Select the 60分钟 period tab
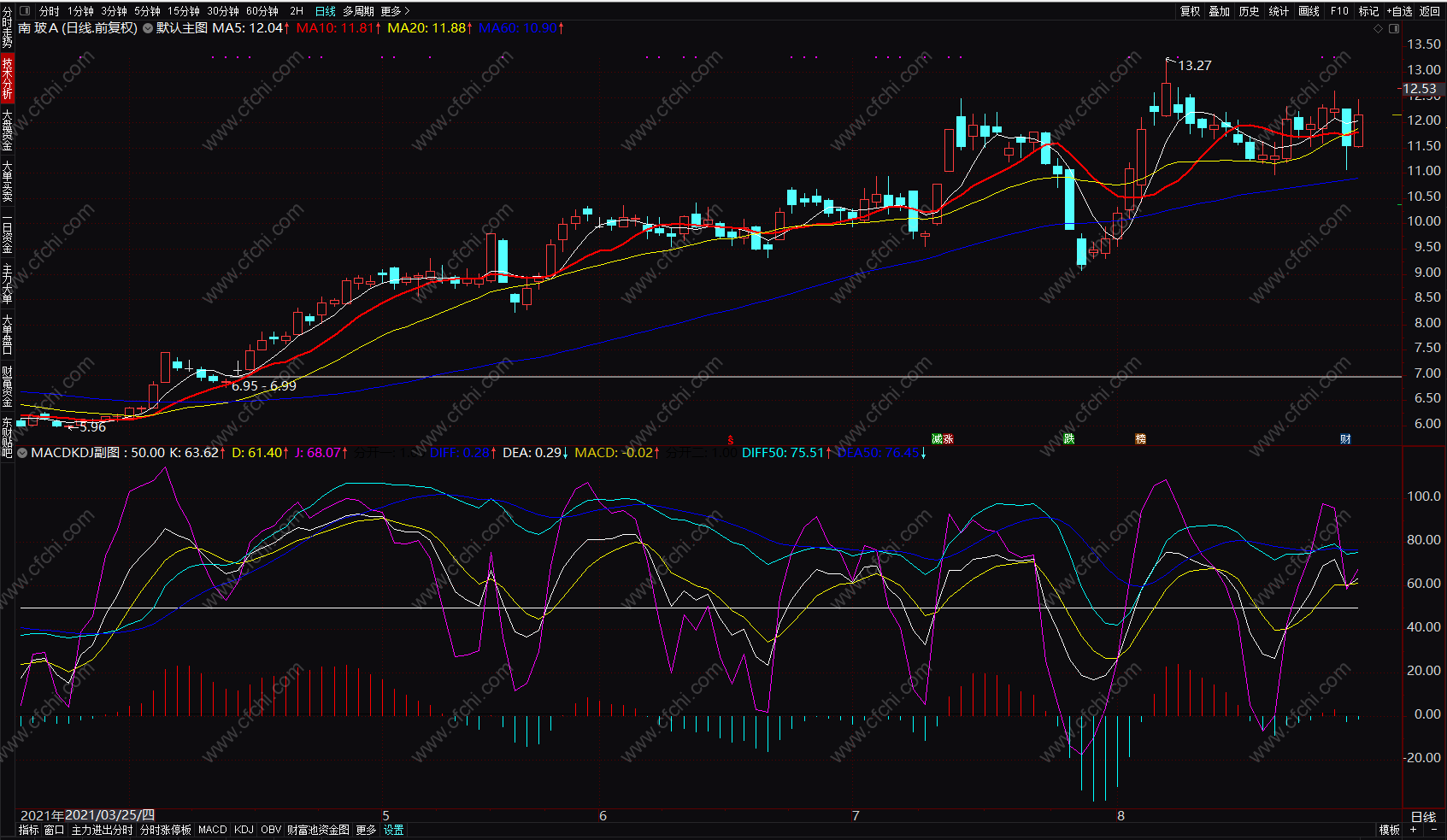 click(x=262, y=11)
